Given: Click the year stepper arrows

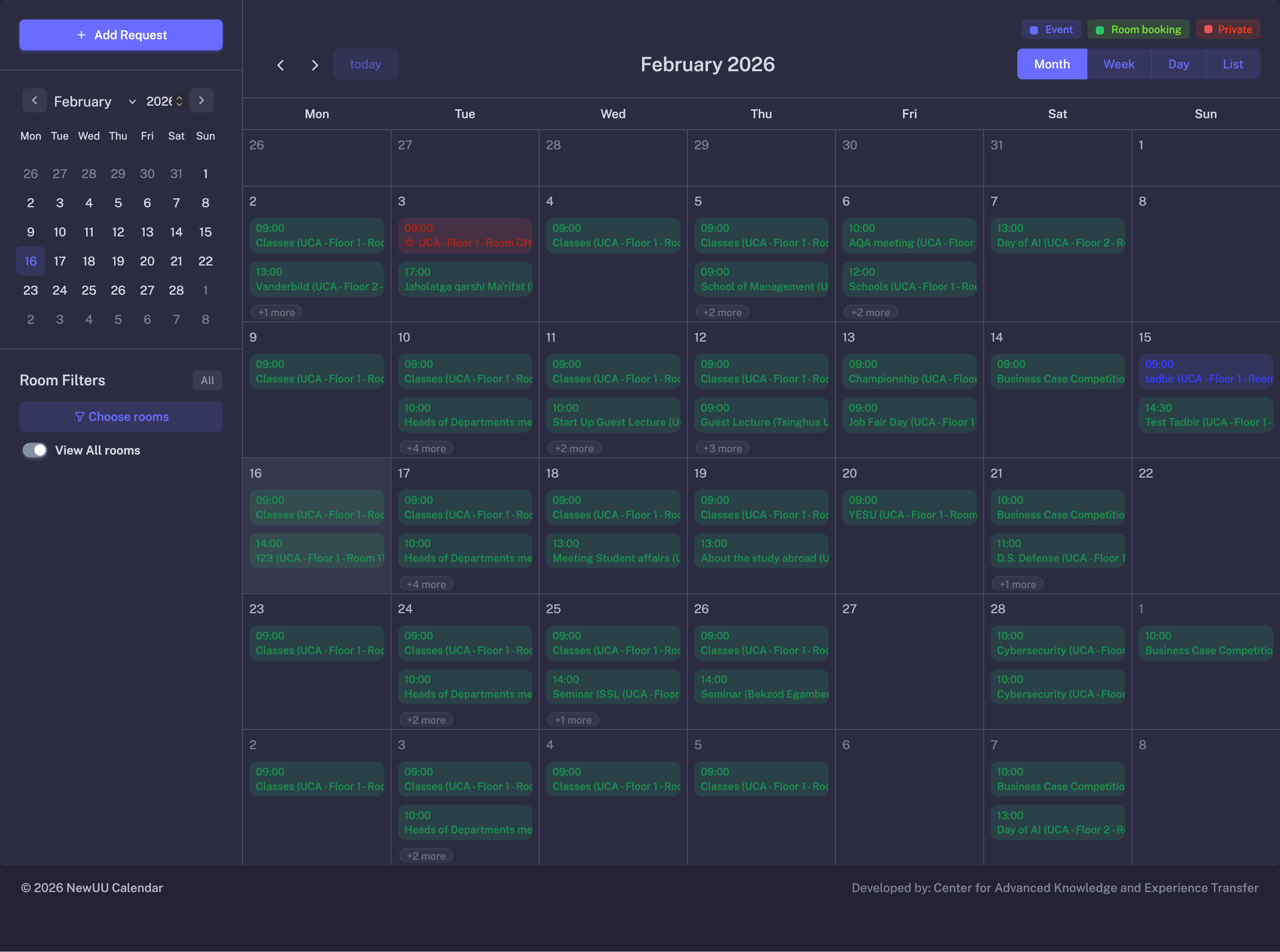Looking at the screenshot, I should (179, 102).
